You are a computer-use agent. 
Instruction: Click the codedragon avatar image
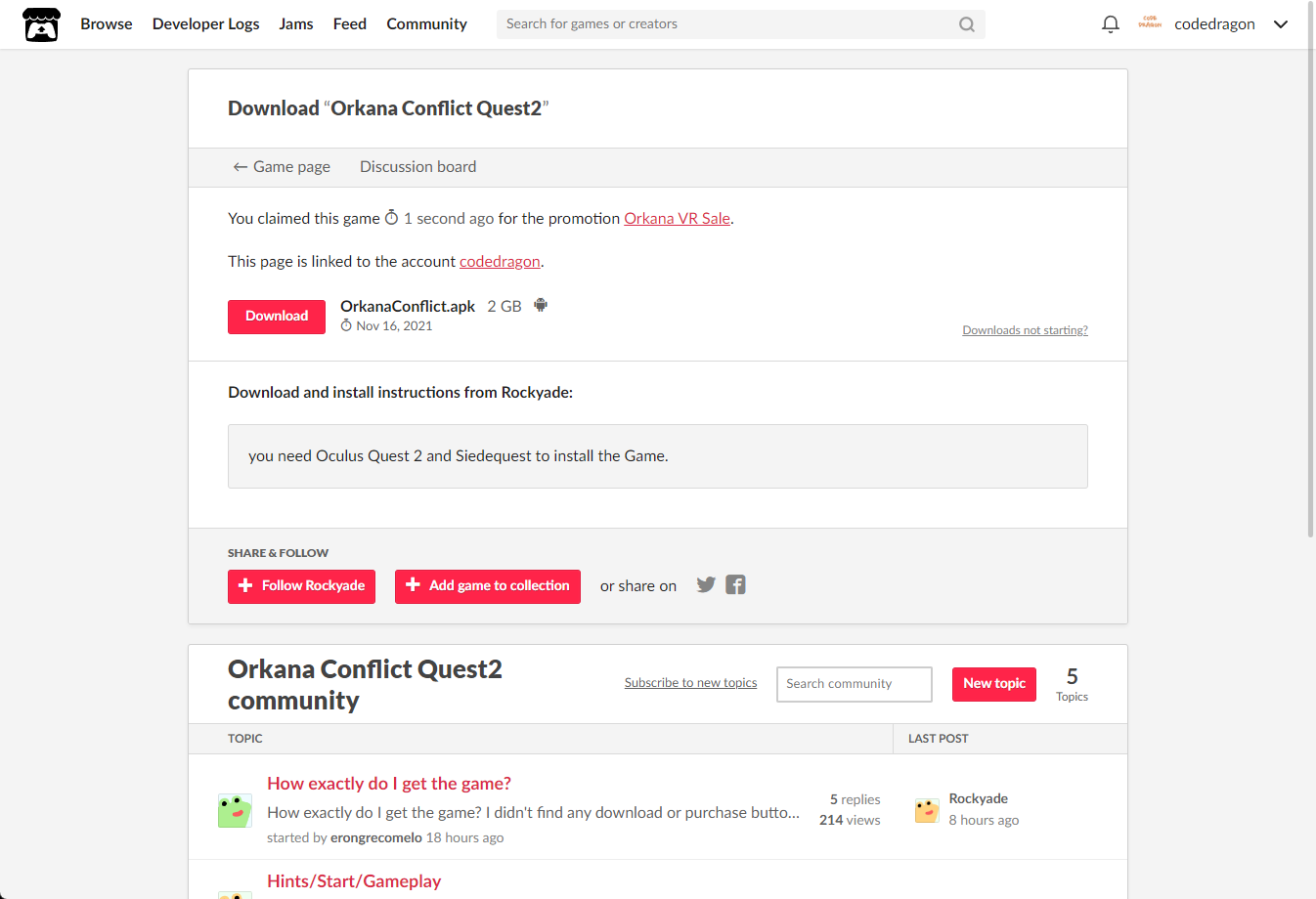[x=1150, y=23]
